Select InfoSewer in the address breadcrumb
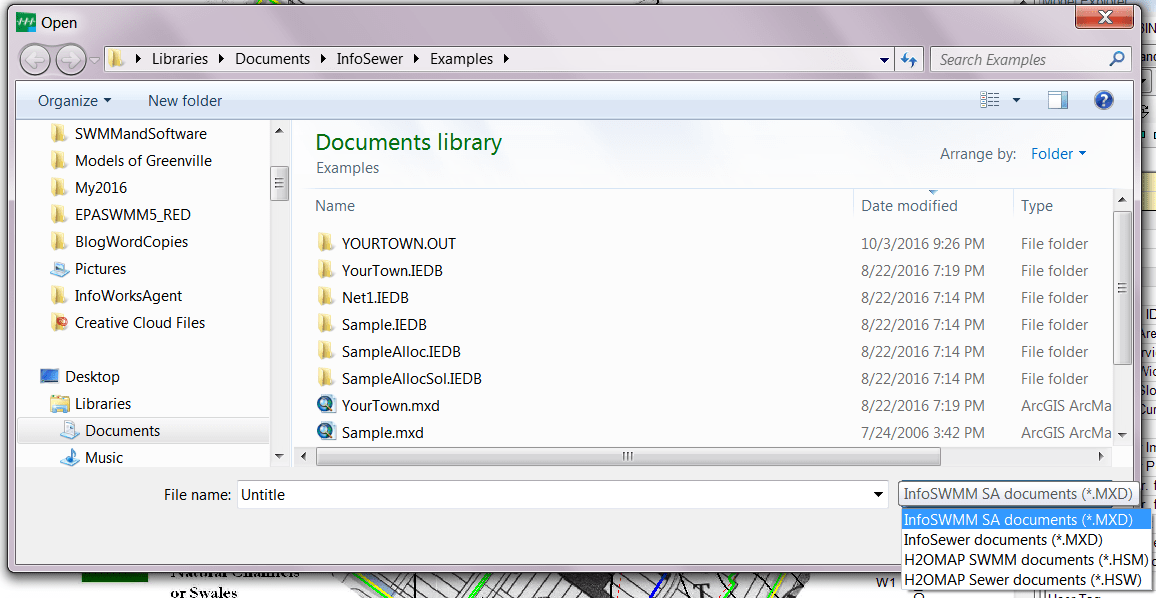This screenshot has width=1156, height=598. [370, 59]
